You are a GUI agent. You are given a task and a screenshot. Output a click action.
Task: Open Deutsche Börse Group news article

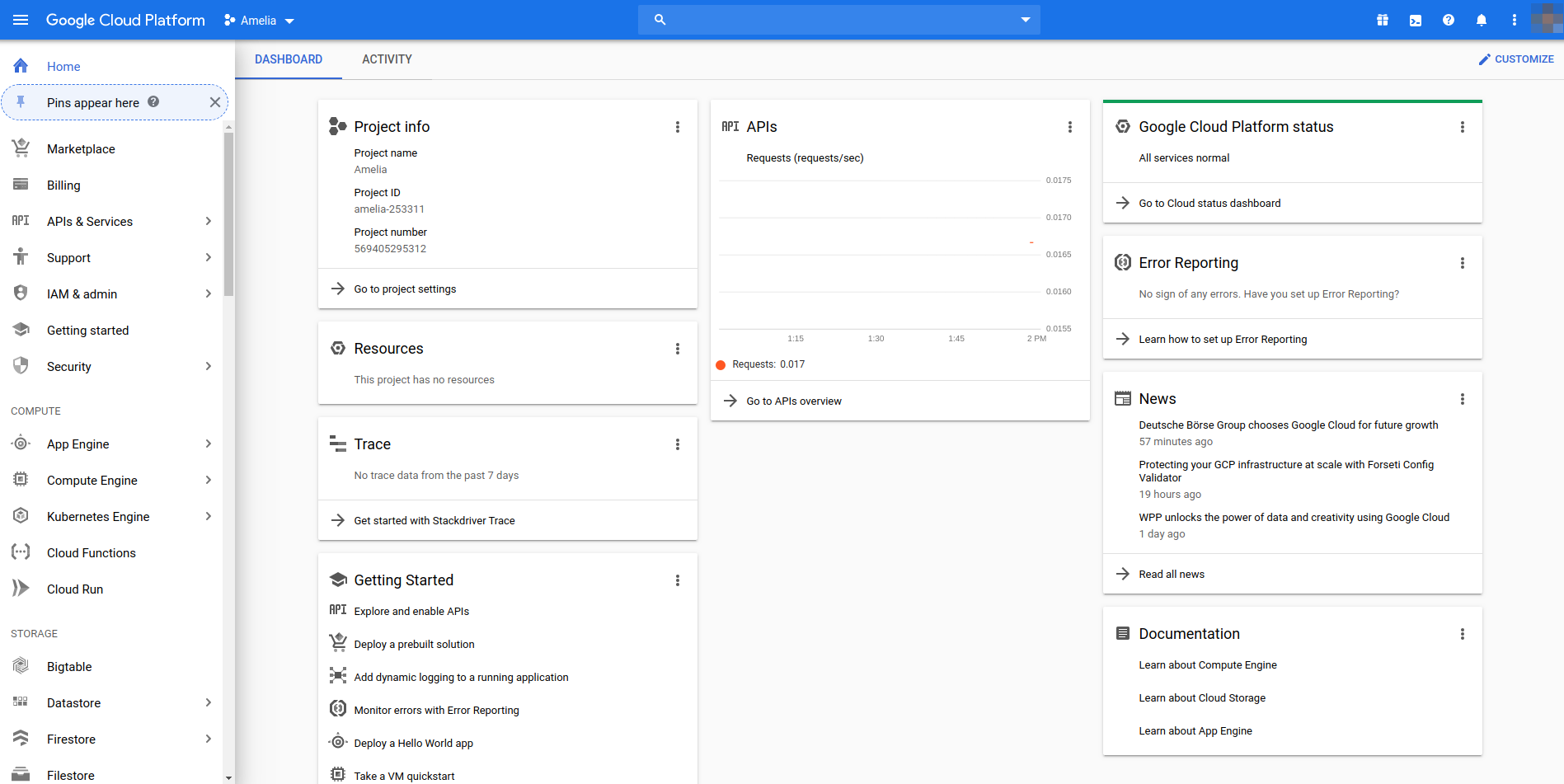(x=1289, y=425)
